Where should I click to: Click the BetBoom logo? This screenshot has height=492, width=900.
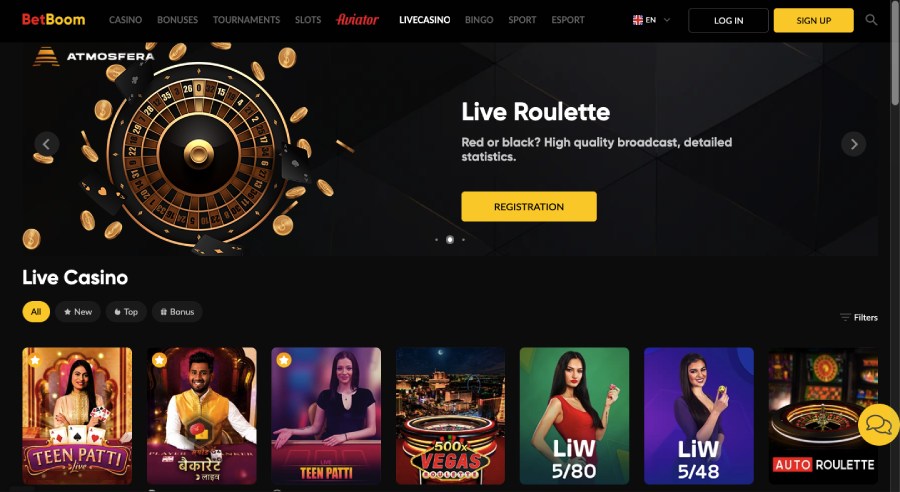53,20
